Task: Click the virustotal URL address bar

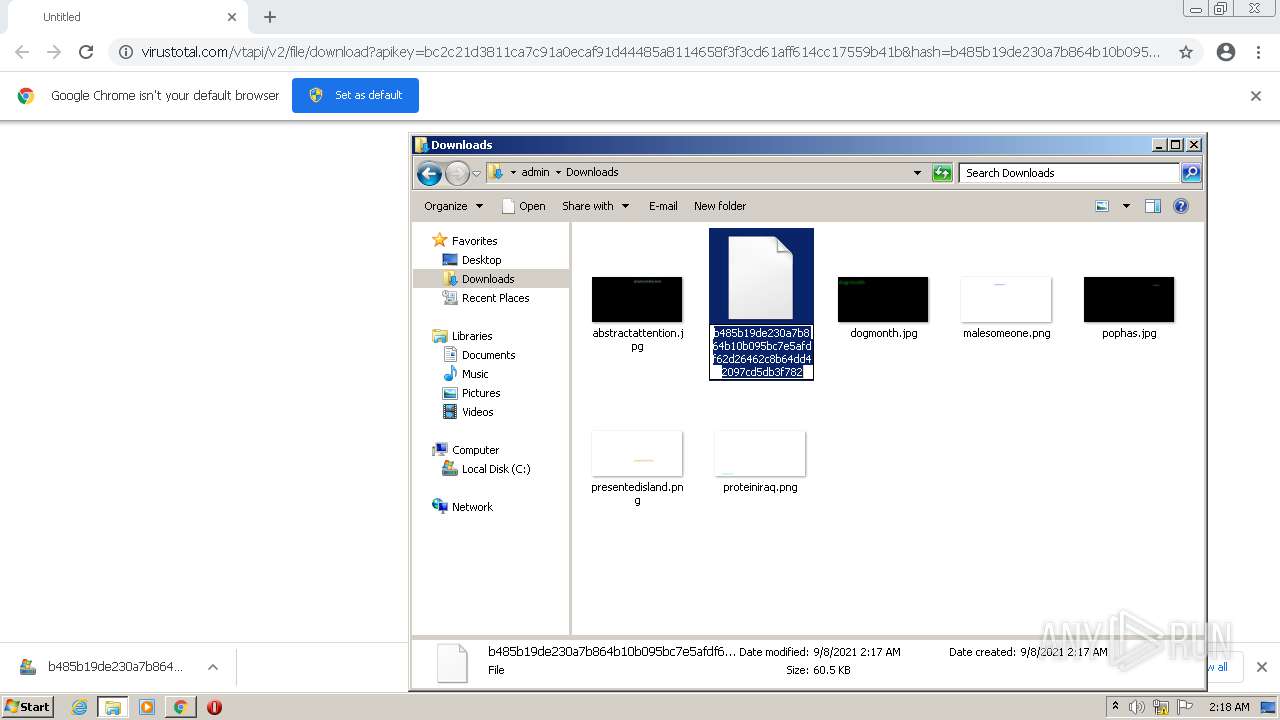Action: 650,52
